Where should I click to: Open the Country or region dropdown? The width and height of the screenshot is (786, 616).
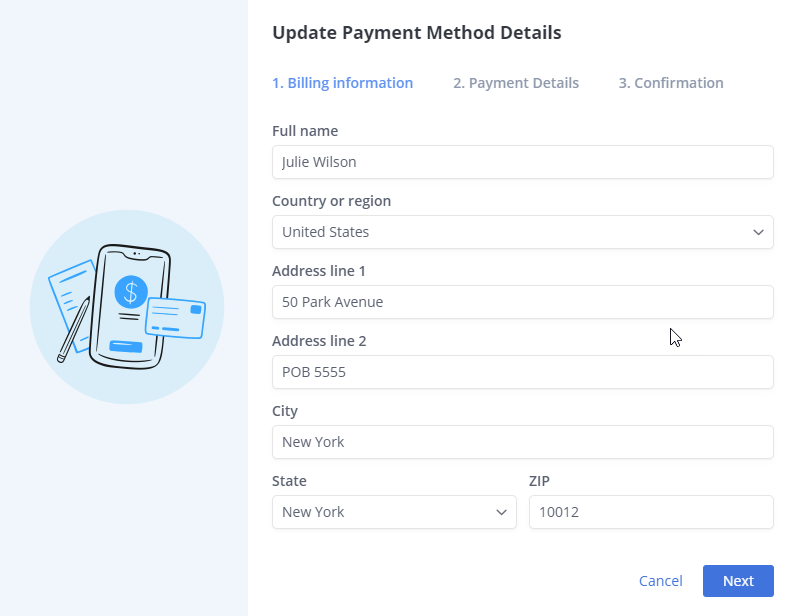click(522, 232)
